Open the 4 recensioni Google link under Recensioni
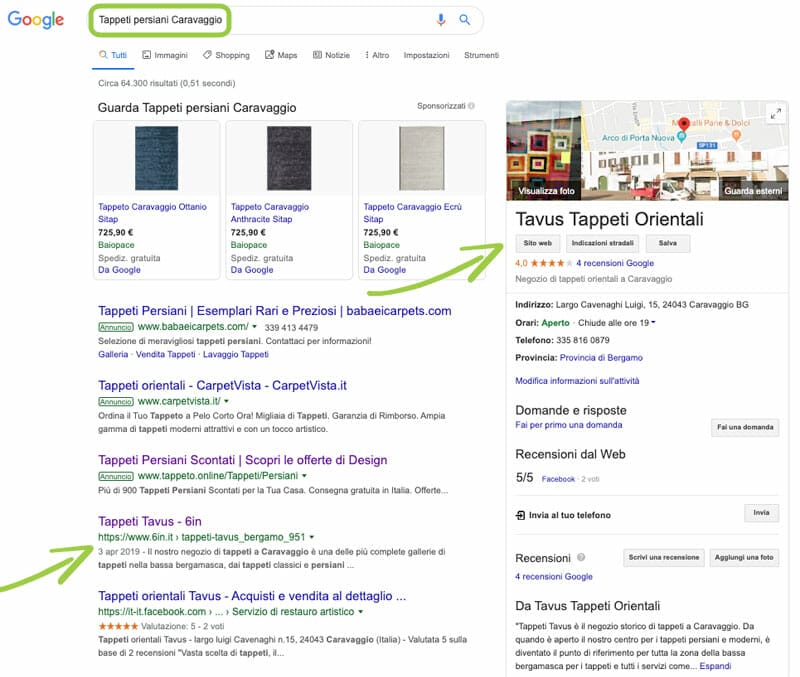Screen dimensions: 800x677 tap(554, 576)
